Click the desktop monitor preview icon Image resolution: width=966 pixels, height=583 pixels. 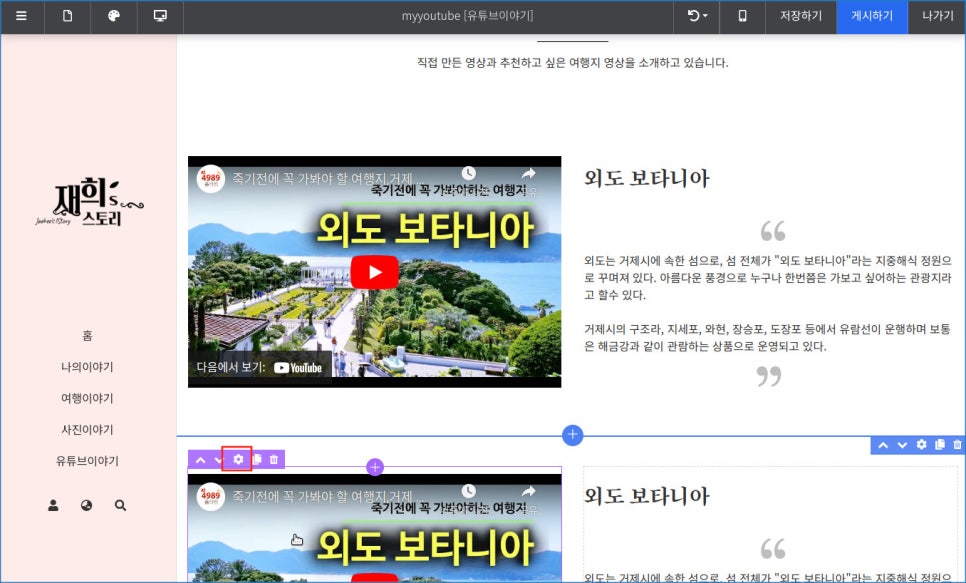click(x=160, y=17)
